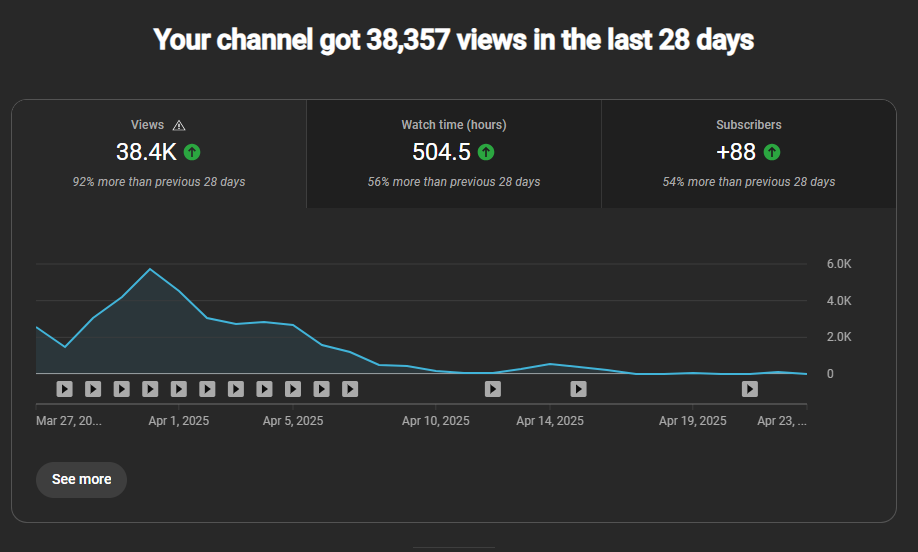
Task: Click the lone video marker between Apr 10 and Apr 14
Action: pyautogui.click(x=493, y=389)
